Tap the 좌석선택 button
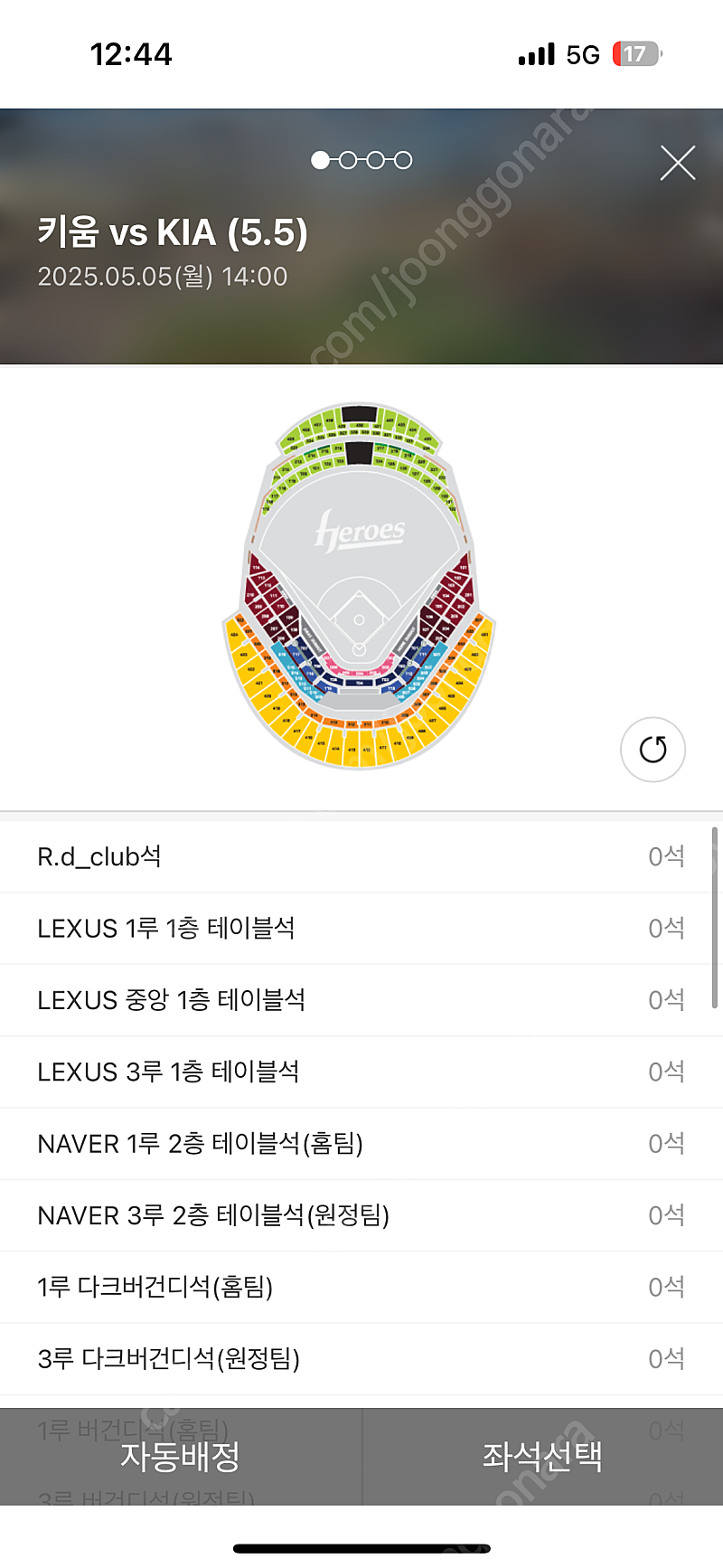The image size is (723, 1568). [x=542, y=1456]
